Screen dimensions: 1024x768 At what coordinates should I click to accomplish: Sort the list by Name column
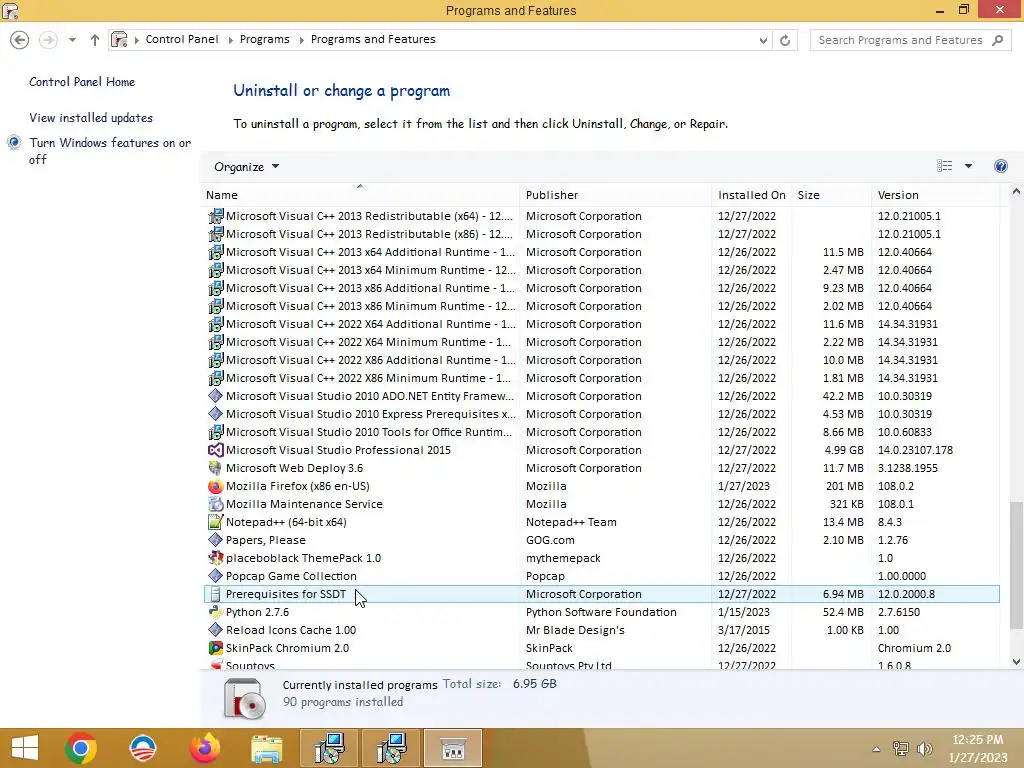coord(360,195)
